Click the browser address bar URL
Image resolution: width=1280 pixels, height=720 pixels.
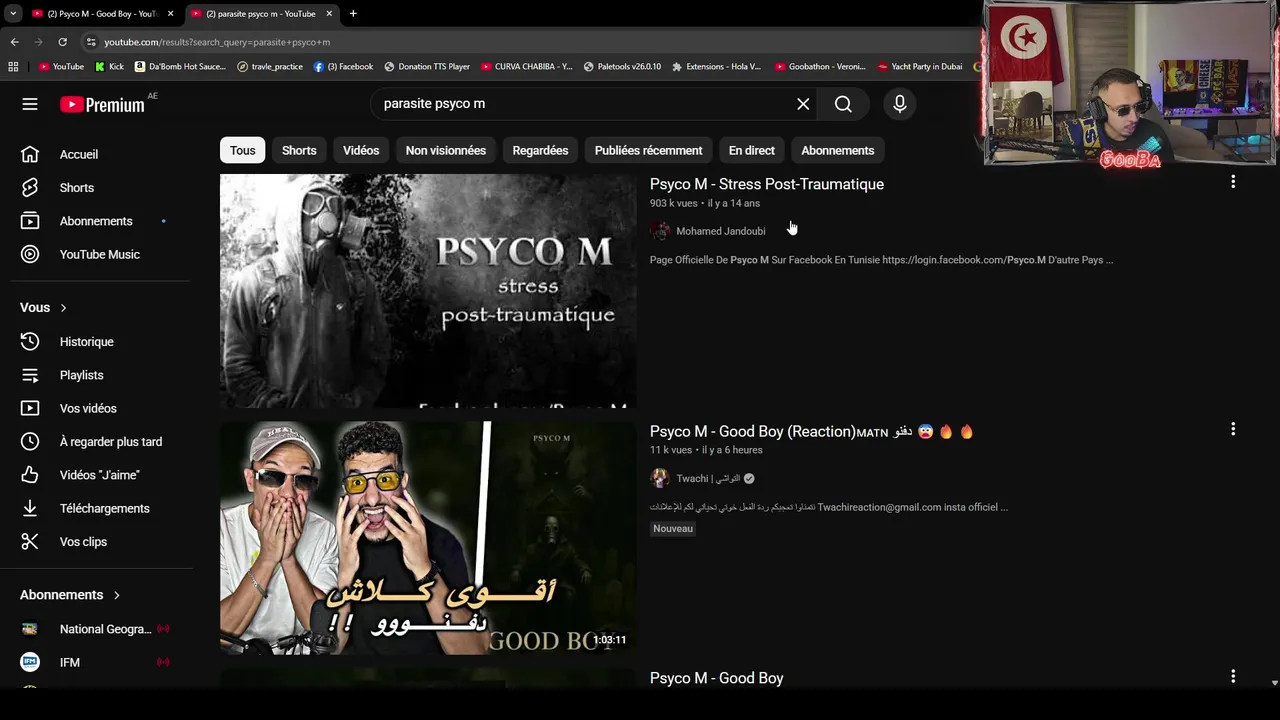[x=217, y=42]
